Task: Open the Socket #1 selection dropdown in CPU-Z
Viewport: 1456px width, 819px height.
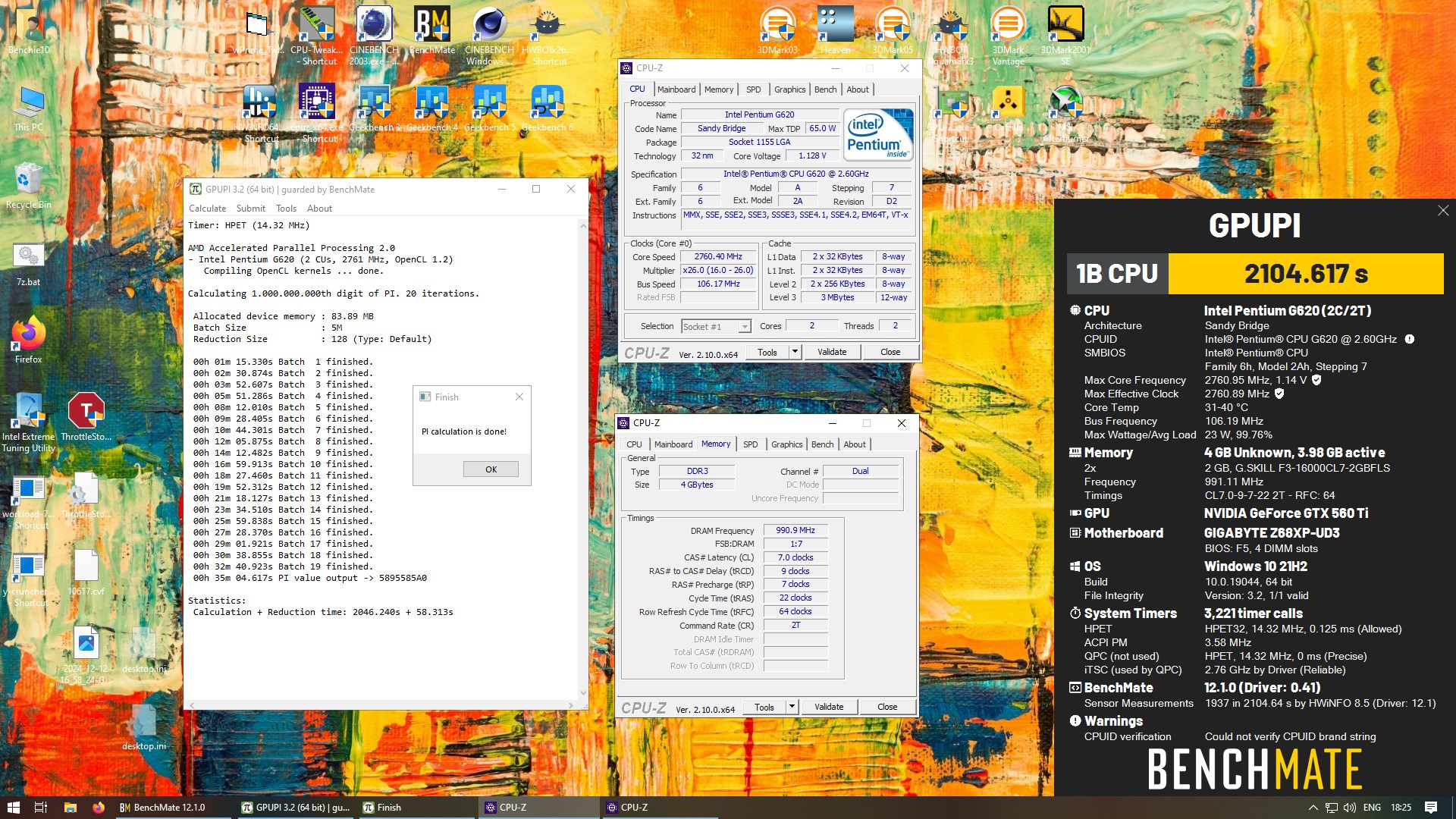Action: pos(715,326)
